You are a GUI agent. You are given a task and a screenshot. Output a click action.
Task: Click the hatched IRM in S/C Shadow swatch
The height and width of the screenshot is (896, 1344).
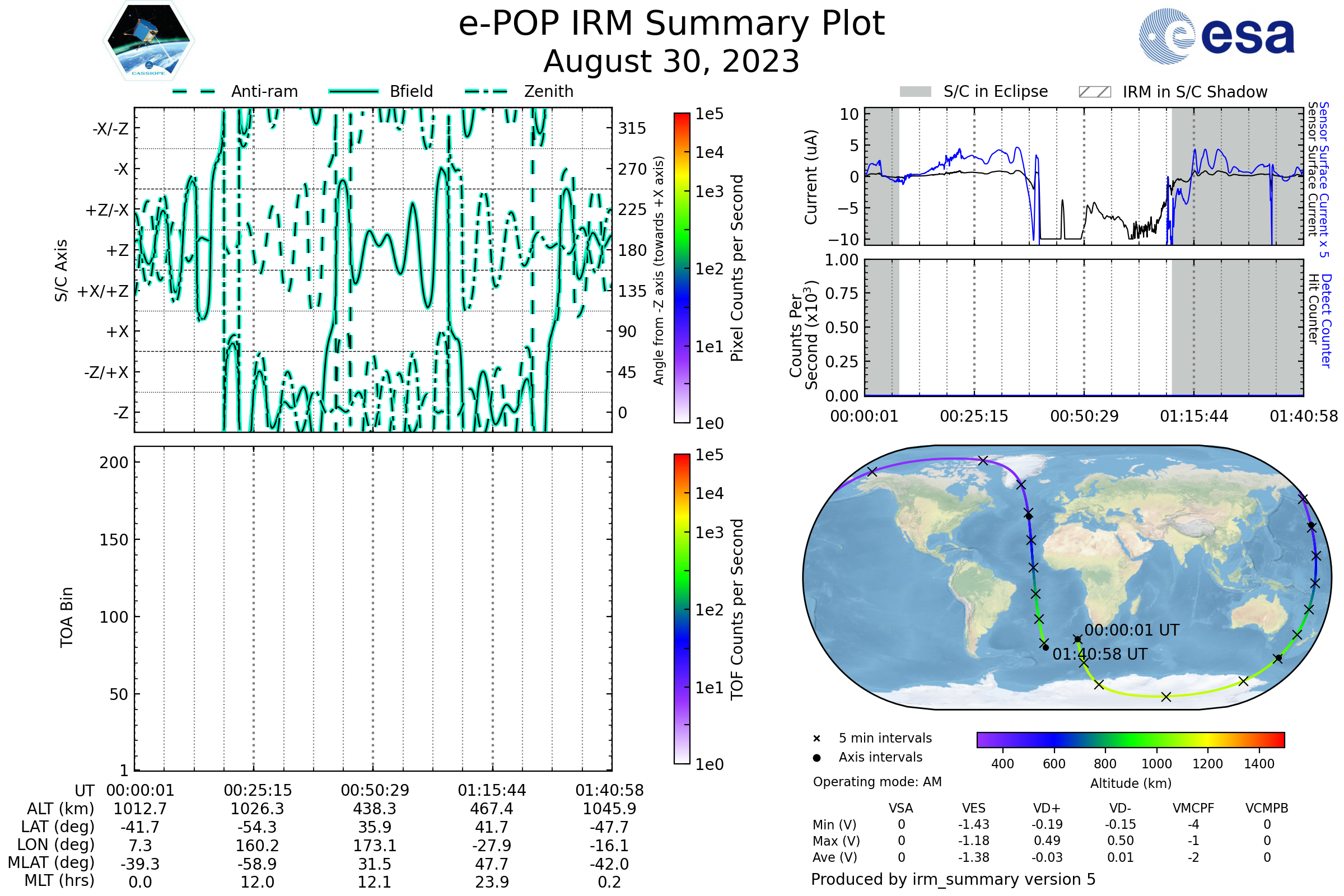pos(1094,92)
